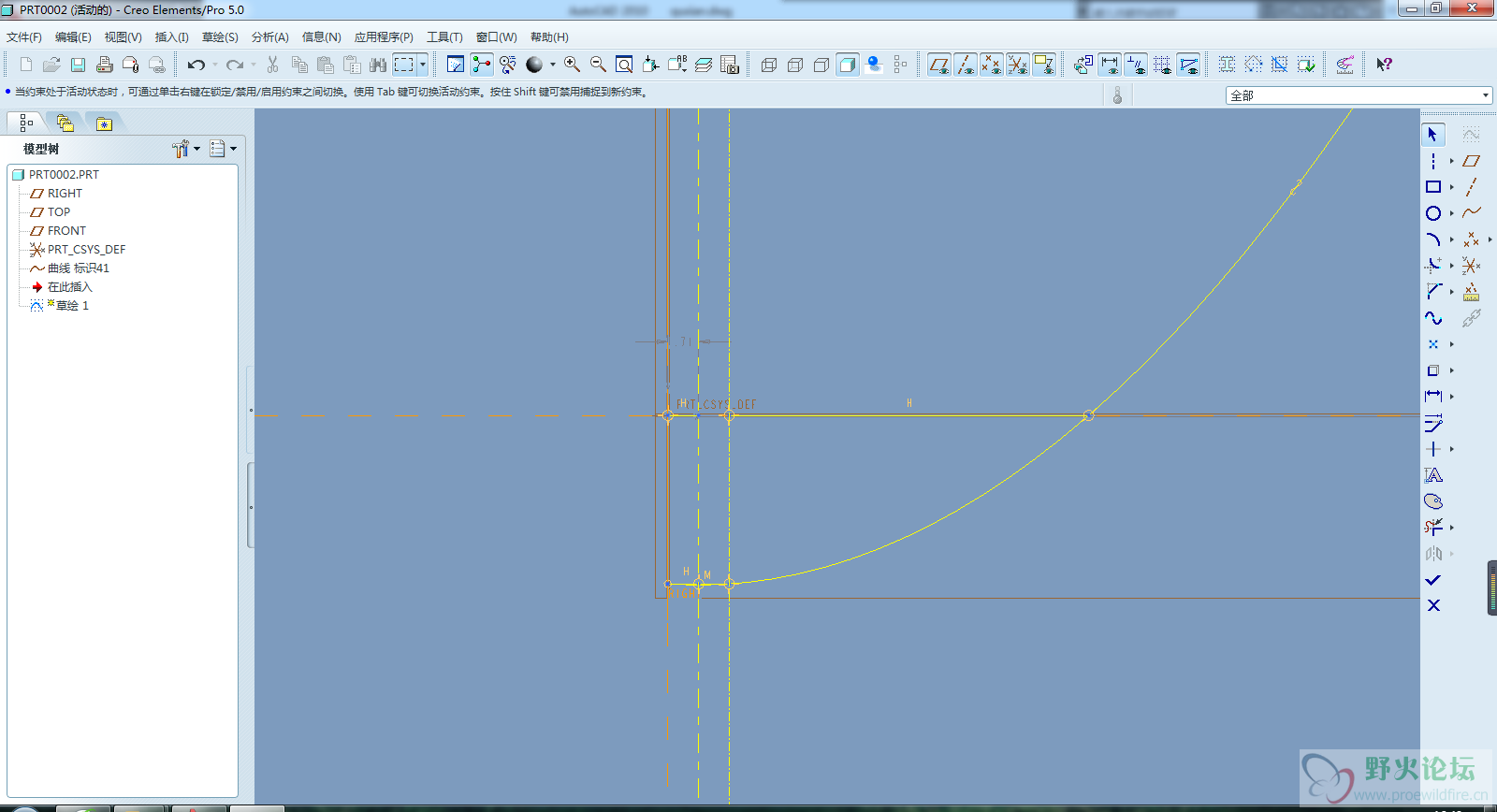Switch to the folder browser tab
This screenshot has height=812, width=1497.
[65, 123]
